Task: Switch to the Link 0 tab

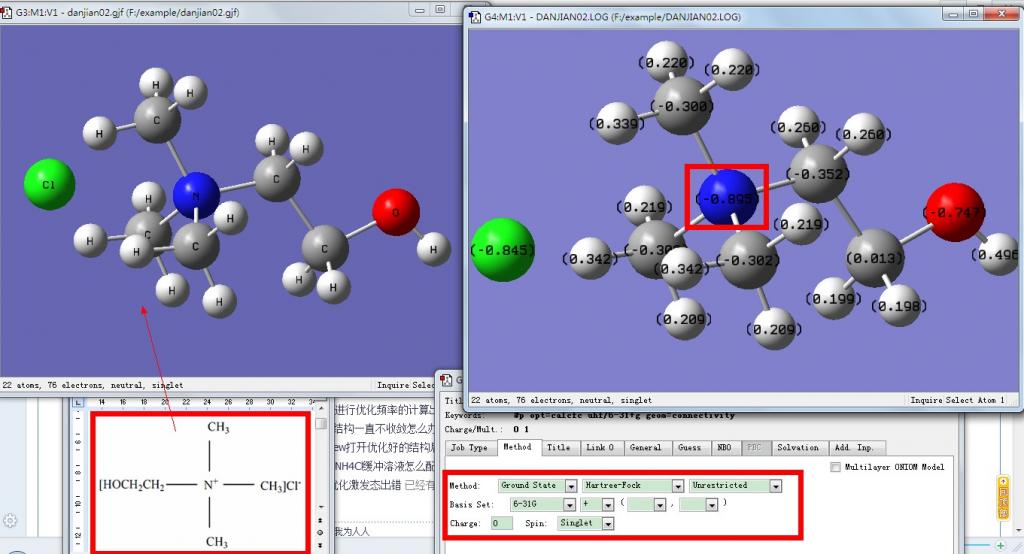Action: 600,448
